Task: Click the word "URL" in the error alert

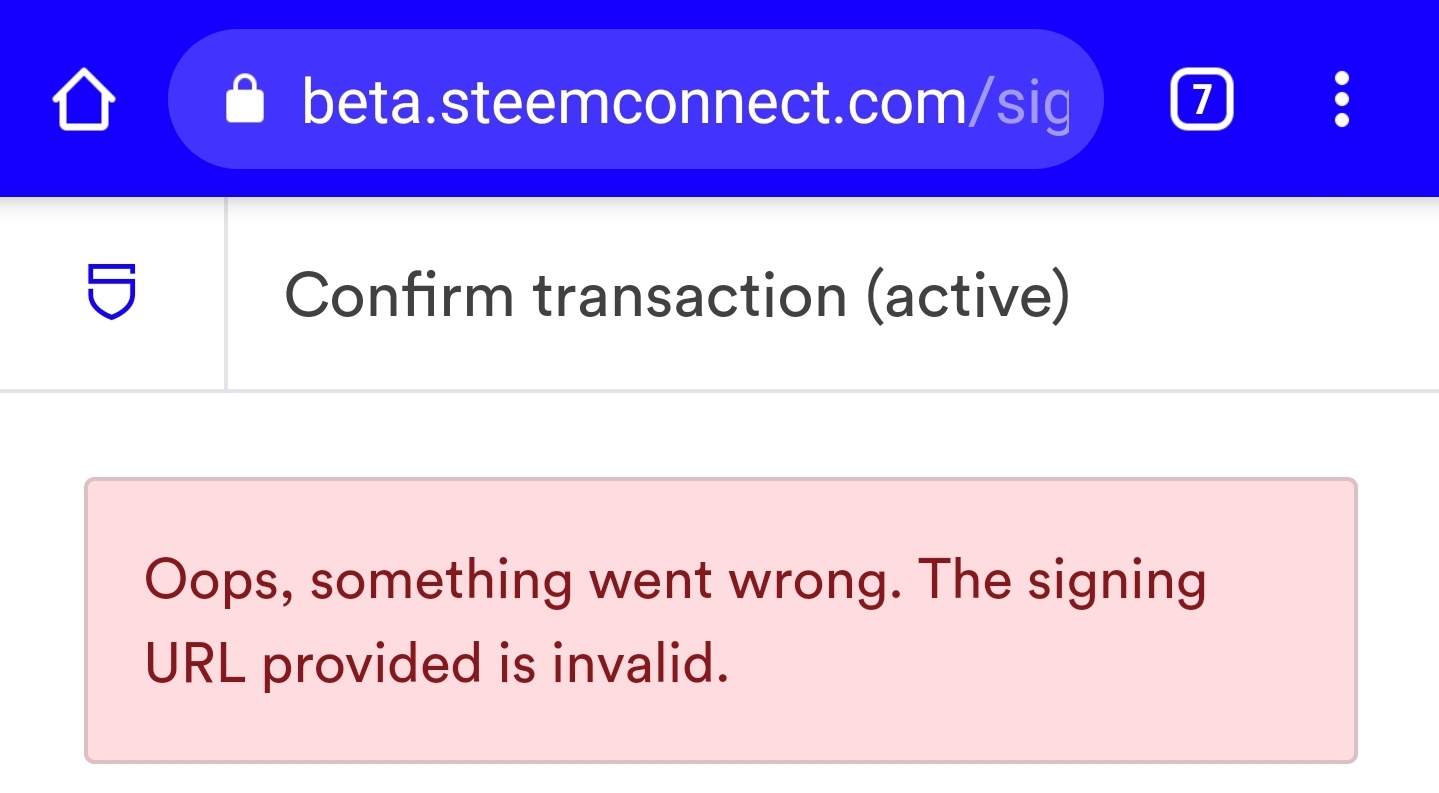Action: (x=195, y=663)
